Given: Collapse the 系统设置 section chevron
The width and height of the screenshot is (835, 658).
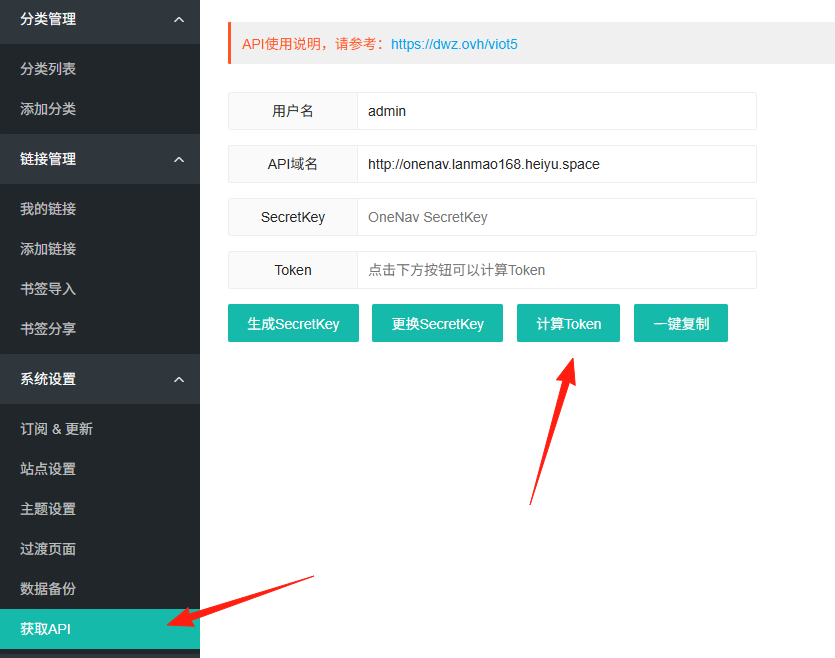Looking at the screenshot, I should [x=179, y=380].
